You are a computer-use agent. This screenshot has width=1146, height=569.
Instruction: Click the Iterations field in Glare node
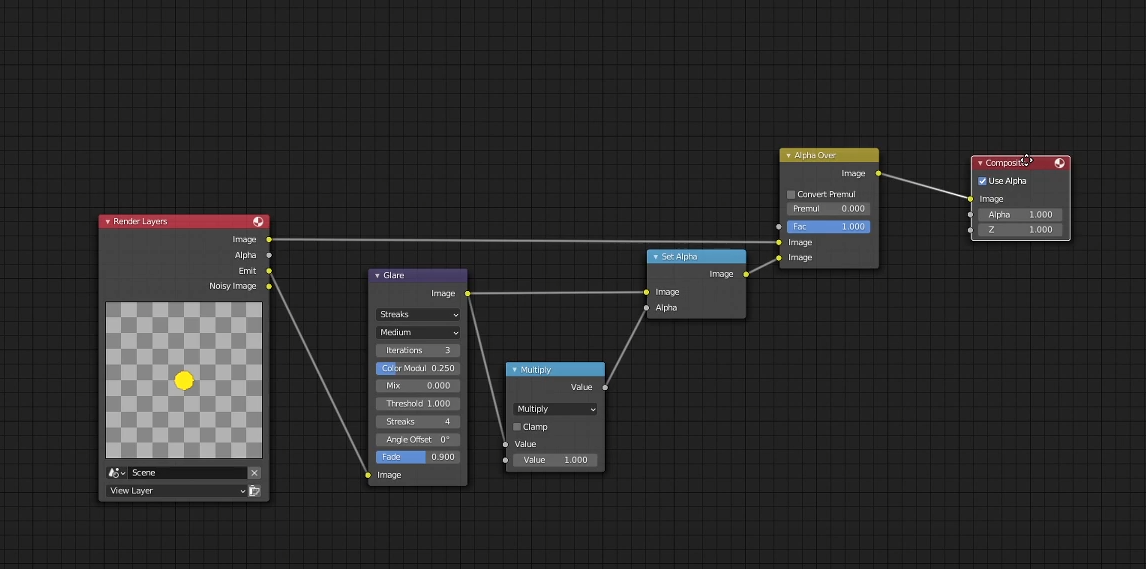click(418, 351)
